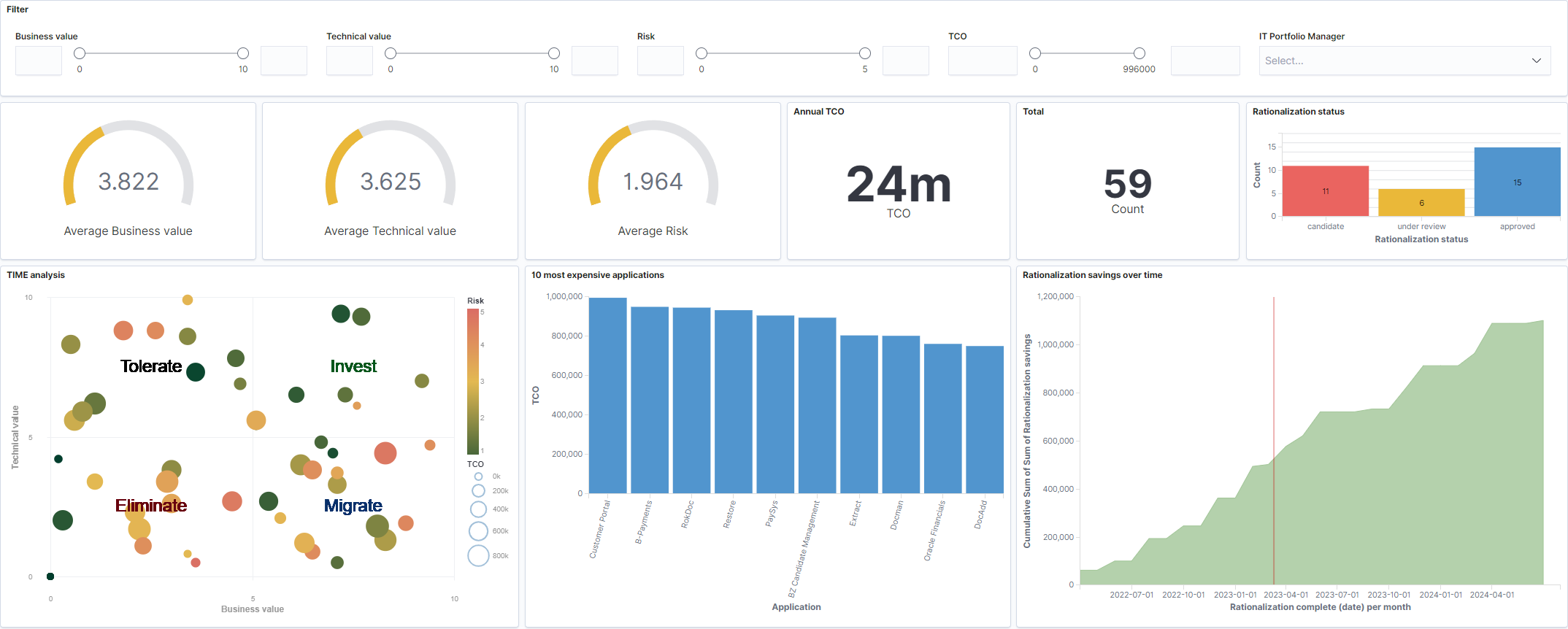The image size is (1568, 629).
Task: Click the Migrate quadrant label
Action: tap(353, 505)
